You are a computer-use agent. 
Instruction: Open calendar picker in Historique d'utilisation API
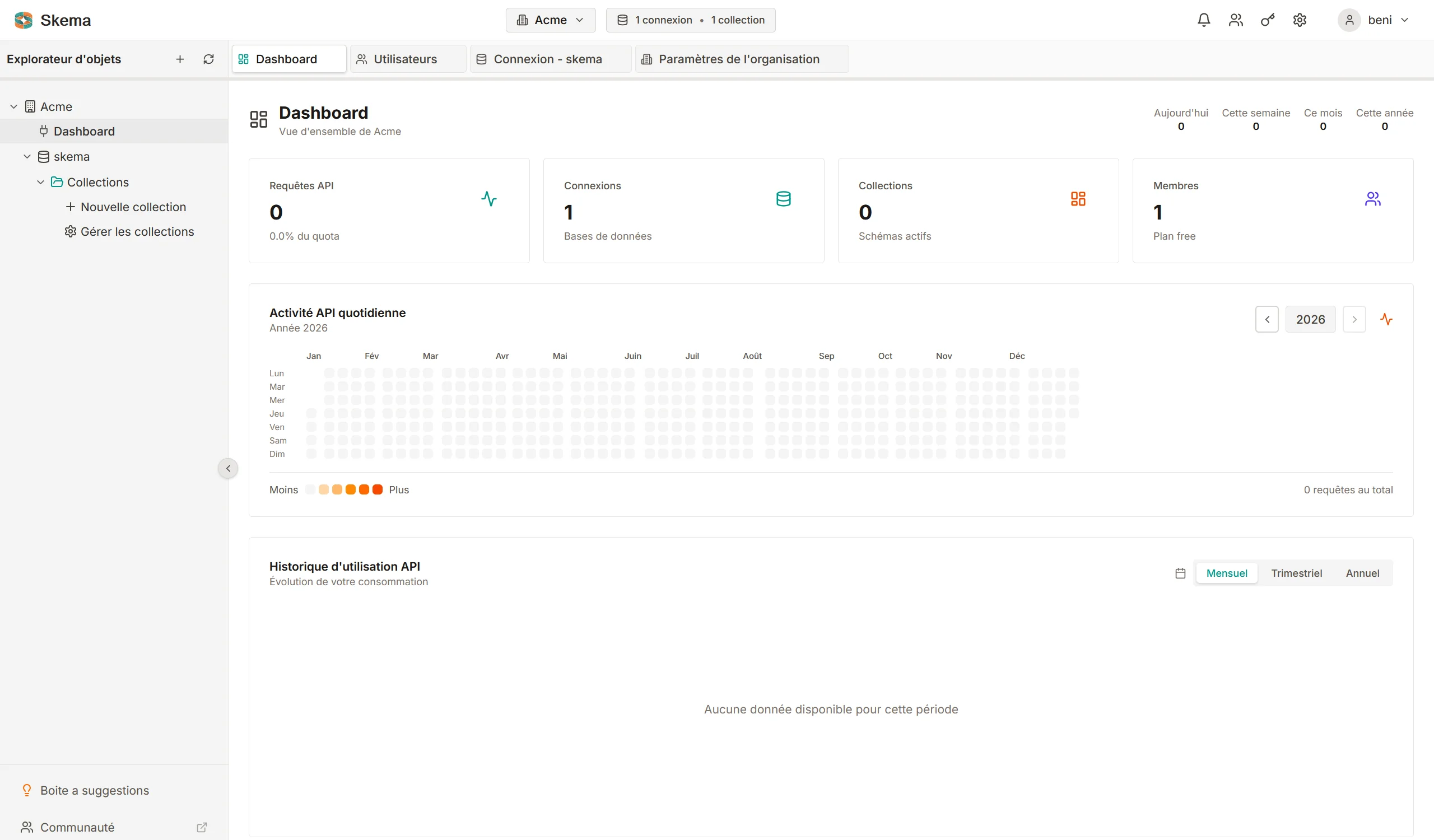(x=1180, y=573)
